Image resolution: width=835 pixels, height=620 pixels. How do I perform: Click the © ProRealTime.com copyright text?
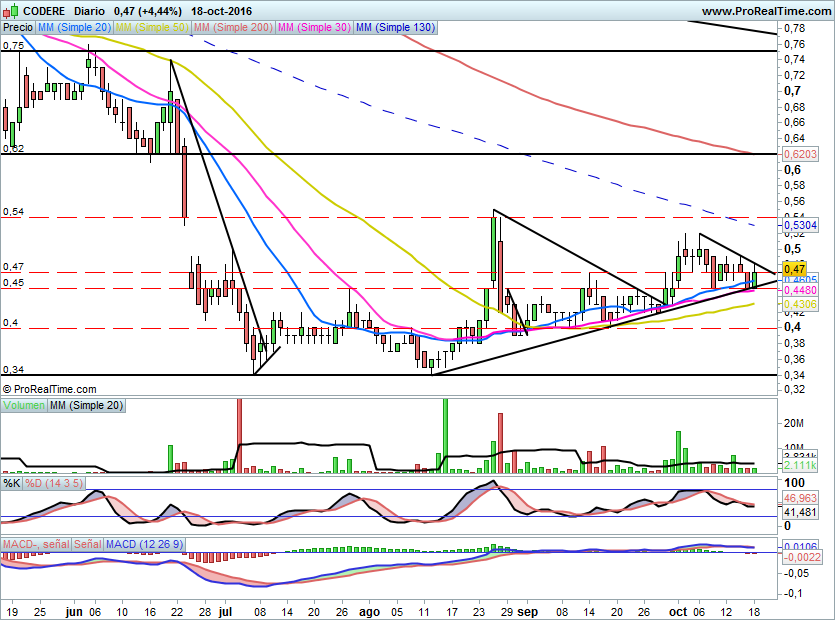[x=50, y=389]
